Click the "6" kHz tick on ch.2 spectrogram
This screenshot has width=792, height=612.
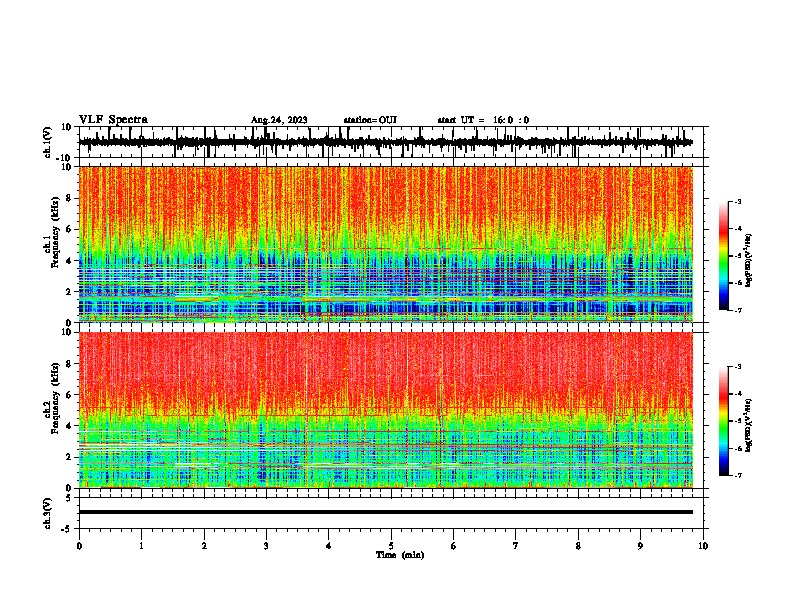(69, 395)
